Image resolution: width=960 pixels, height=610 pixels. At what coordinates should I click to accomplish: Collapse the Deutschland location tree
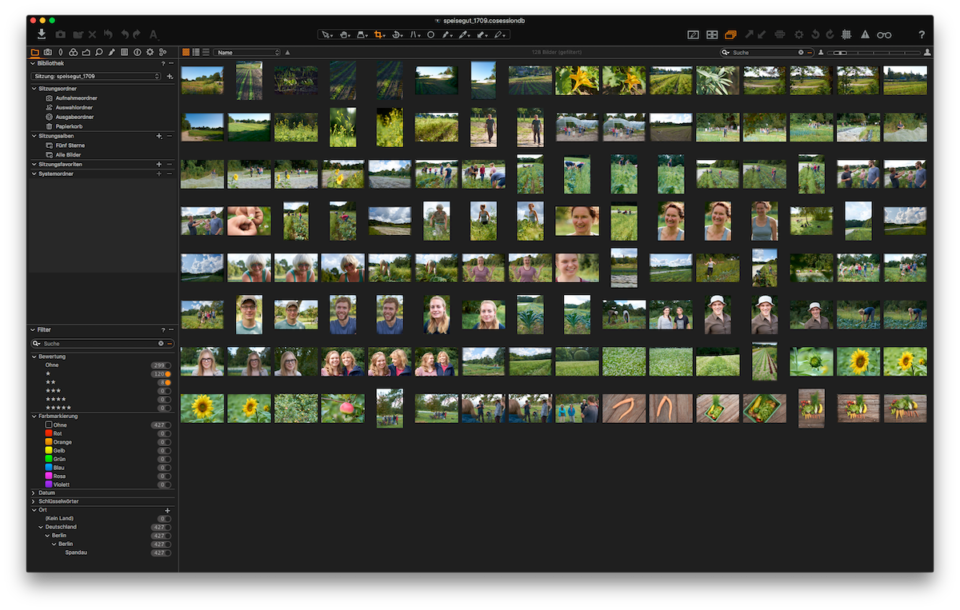coord(41,527)
